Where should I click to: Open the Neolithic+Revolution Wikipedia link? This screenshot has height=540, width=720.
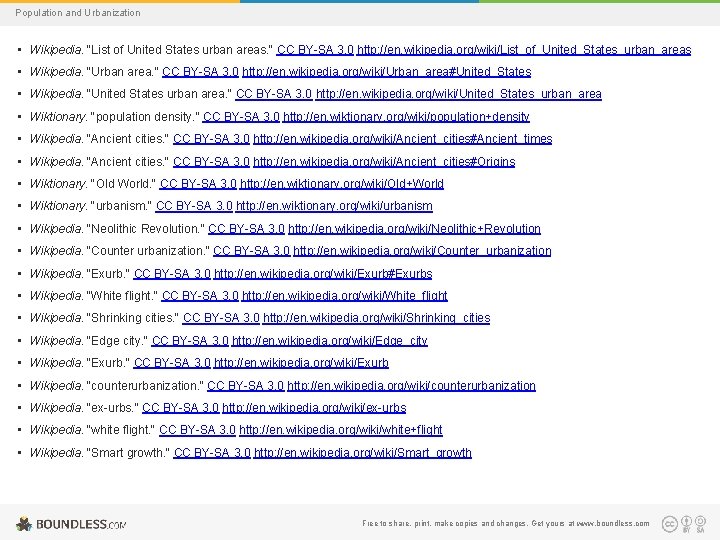point(414,229)
